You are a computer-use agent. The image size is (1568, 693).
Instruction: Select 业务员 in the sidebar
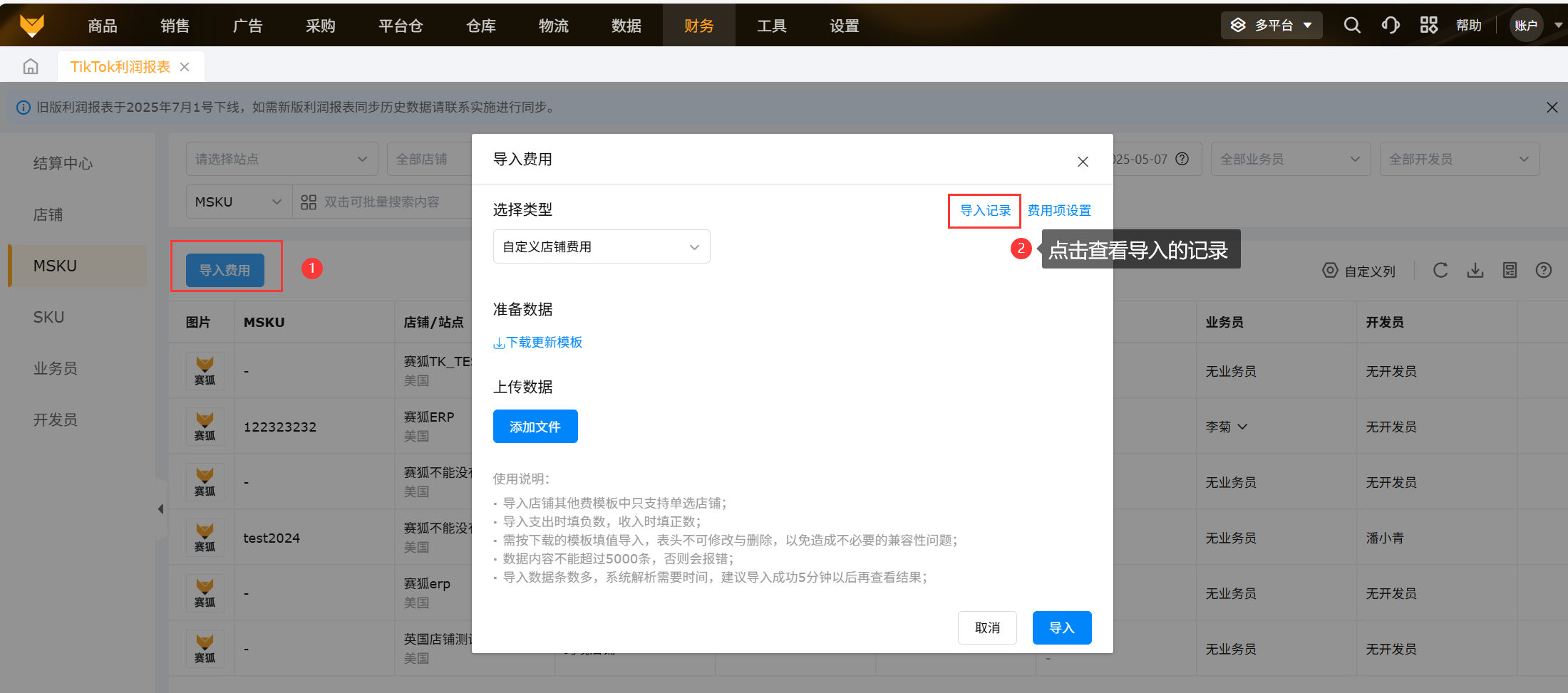(x=55, y=368)
